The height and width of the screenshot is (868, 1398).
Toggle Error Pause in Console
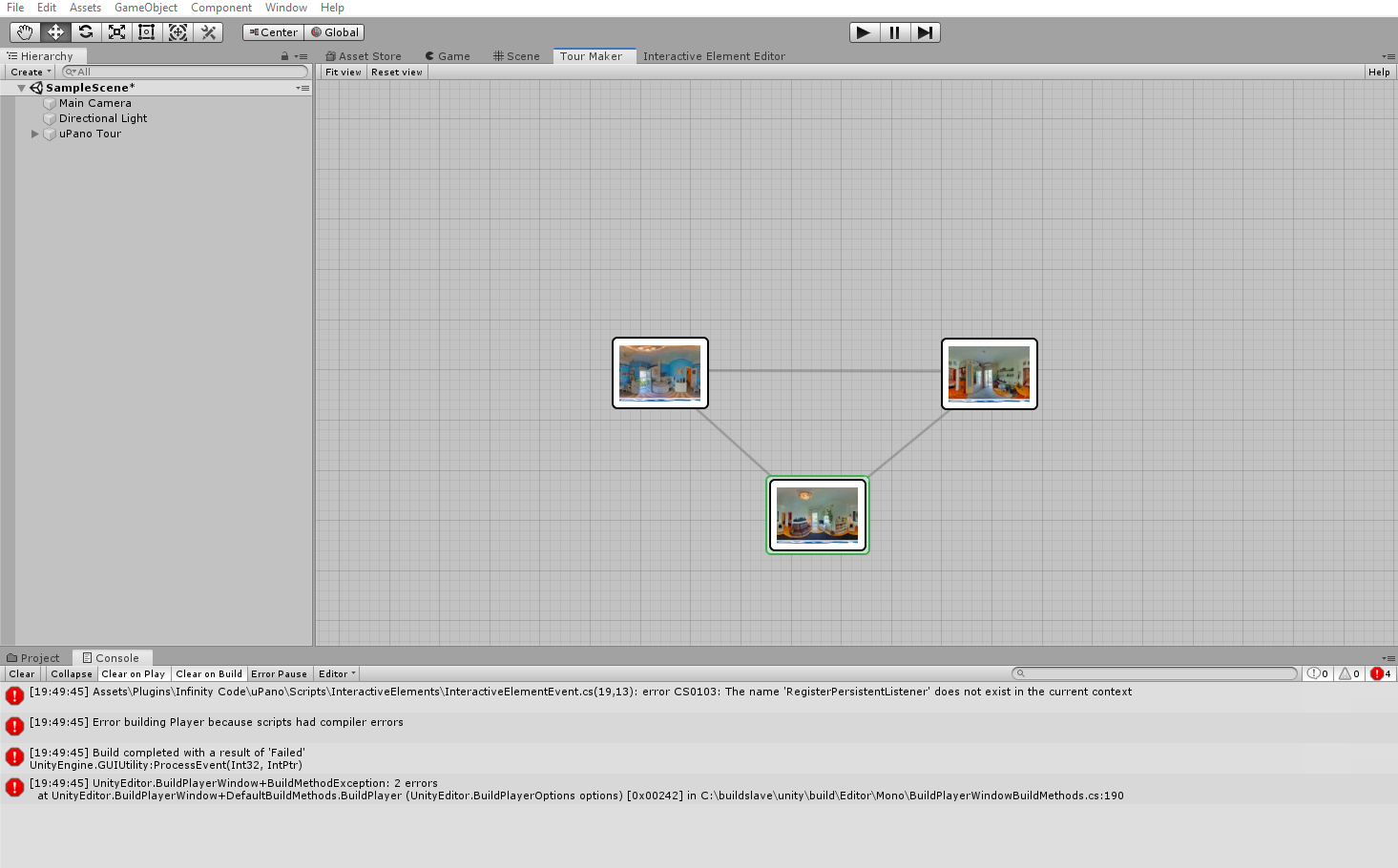point(279,673)
